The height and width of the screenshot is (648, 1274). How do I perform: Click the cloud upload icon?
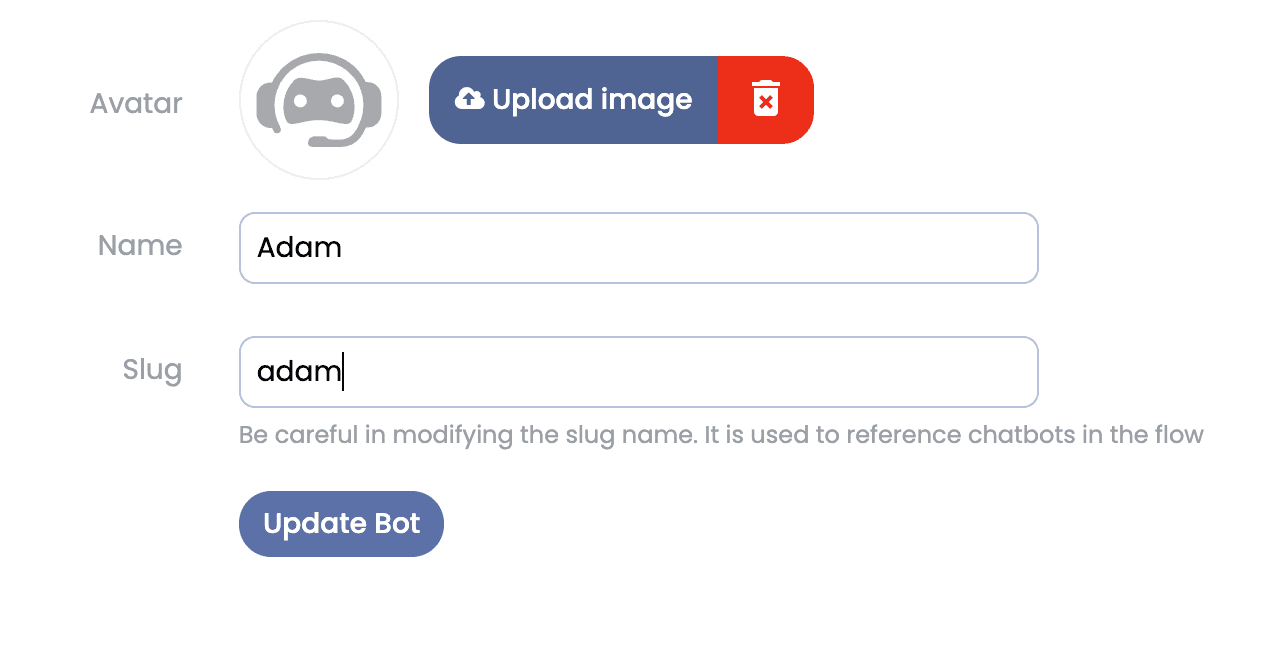click(x=469, y=99)
